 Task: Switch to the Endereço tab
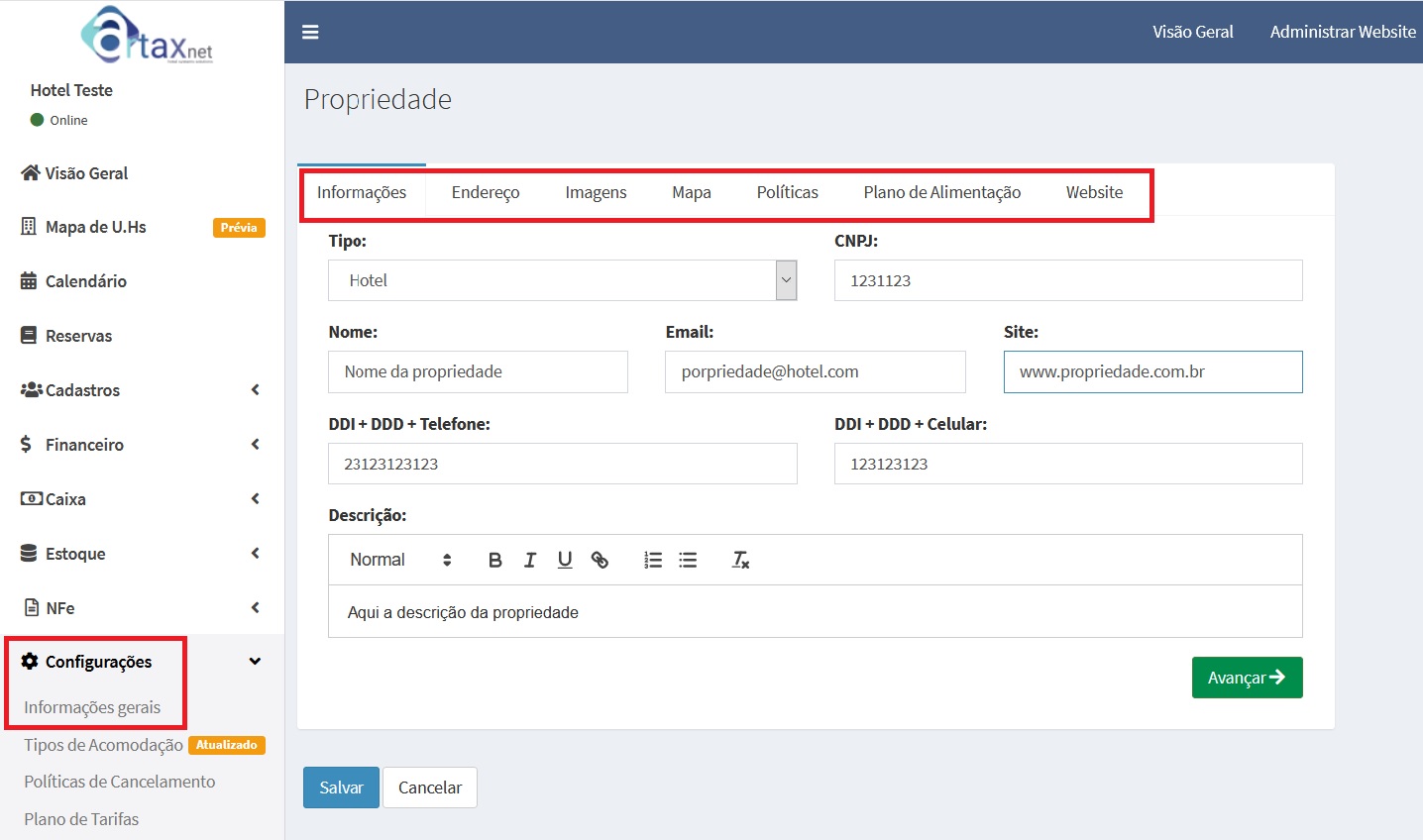[486, 192]
